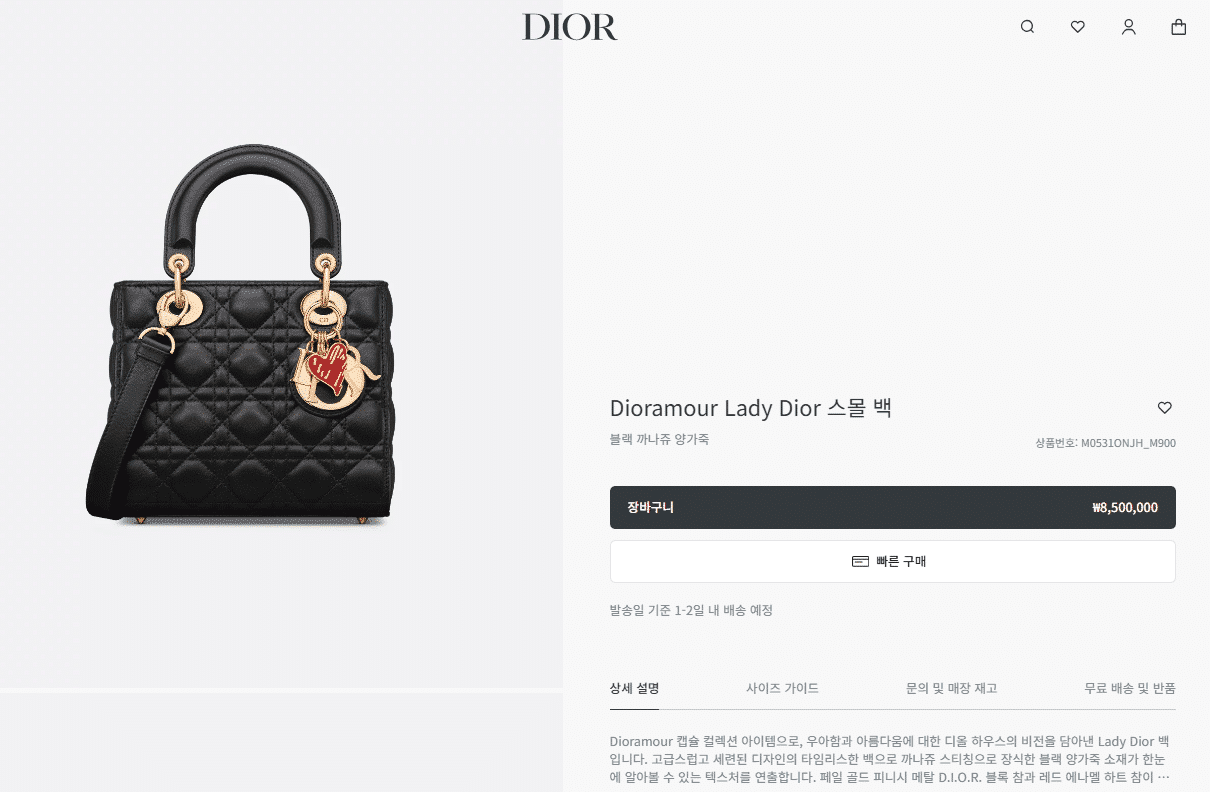Click the DIOR logo
Screen dimensions: 1210x792
570,27
